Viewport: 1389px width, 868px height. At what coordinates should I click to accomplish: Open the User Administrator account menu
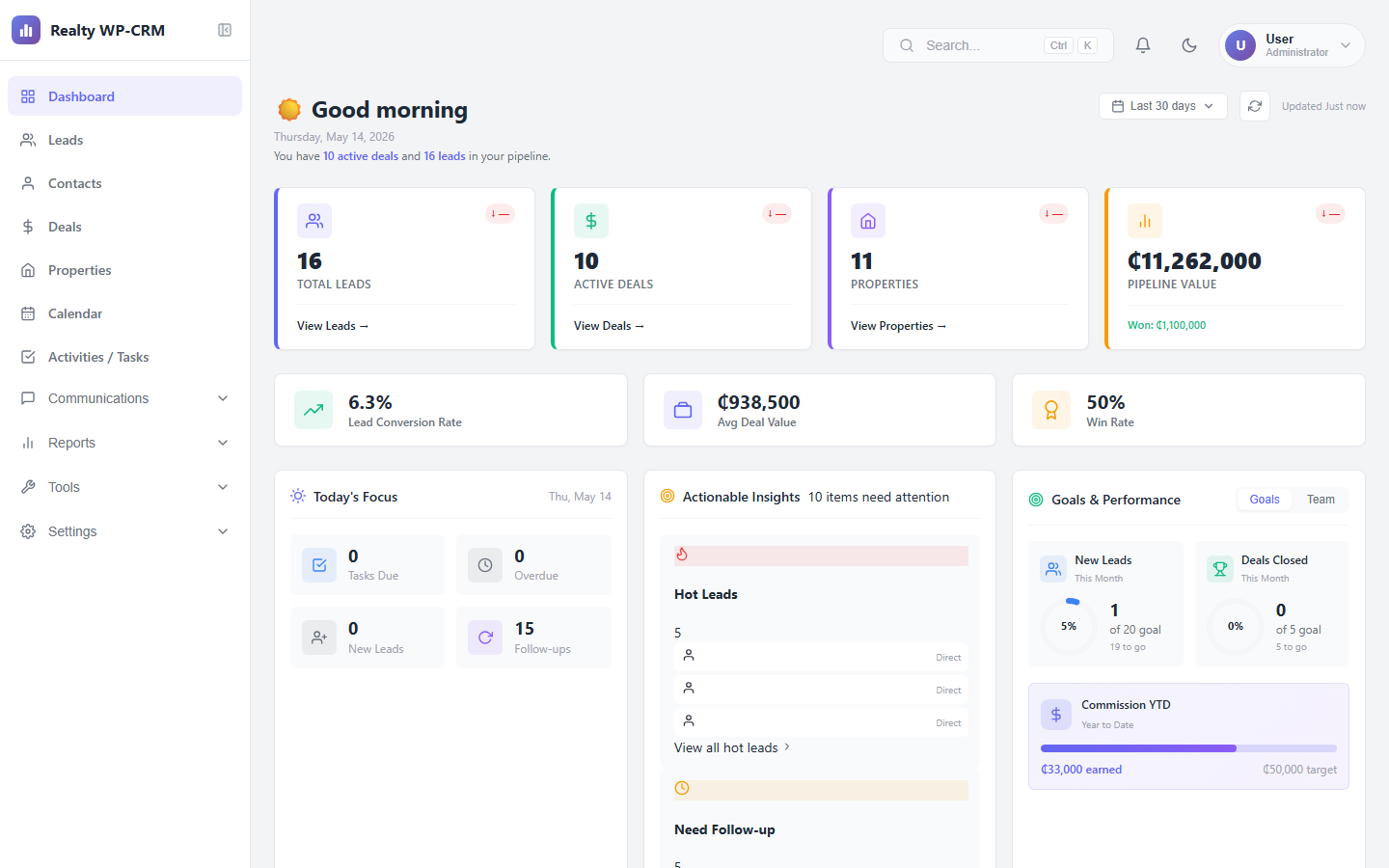click(x=1293, y=45)
